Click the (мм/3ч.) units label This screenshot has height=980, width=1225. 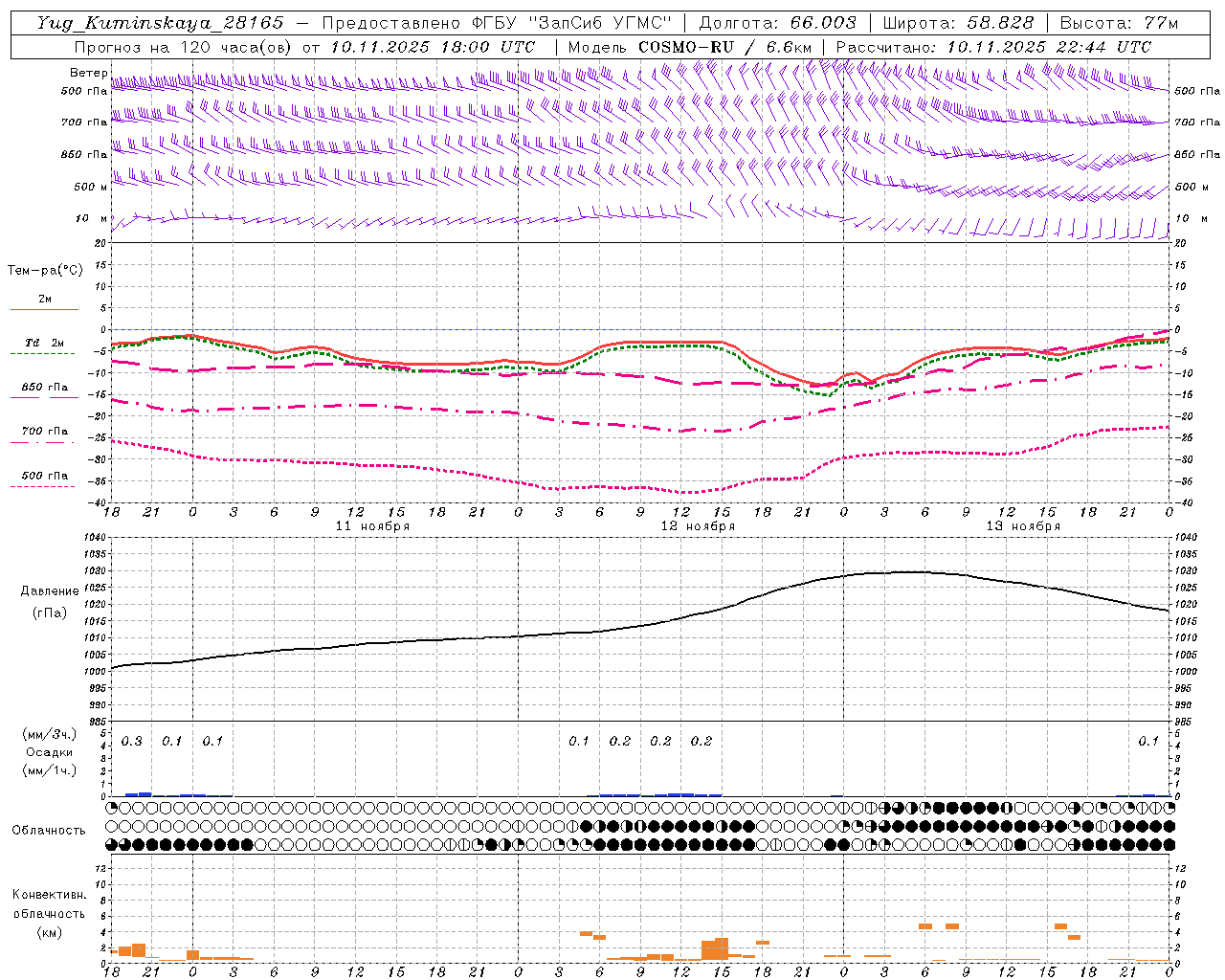point(50,734)
